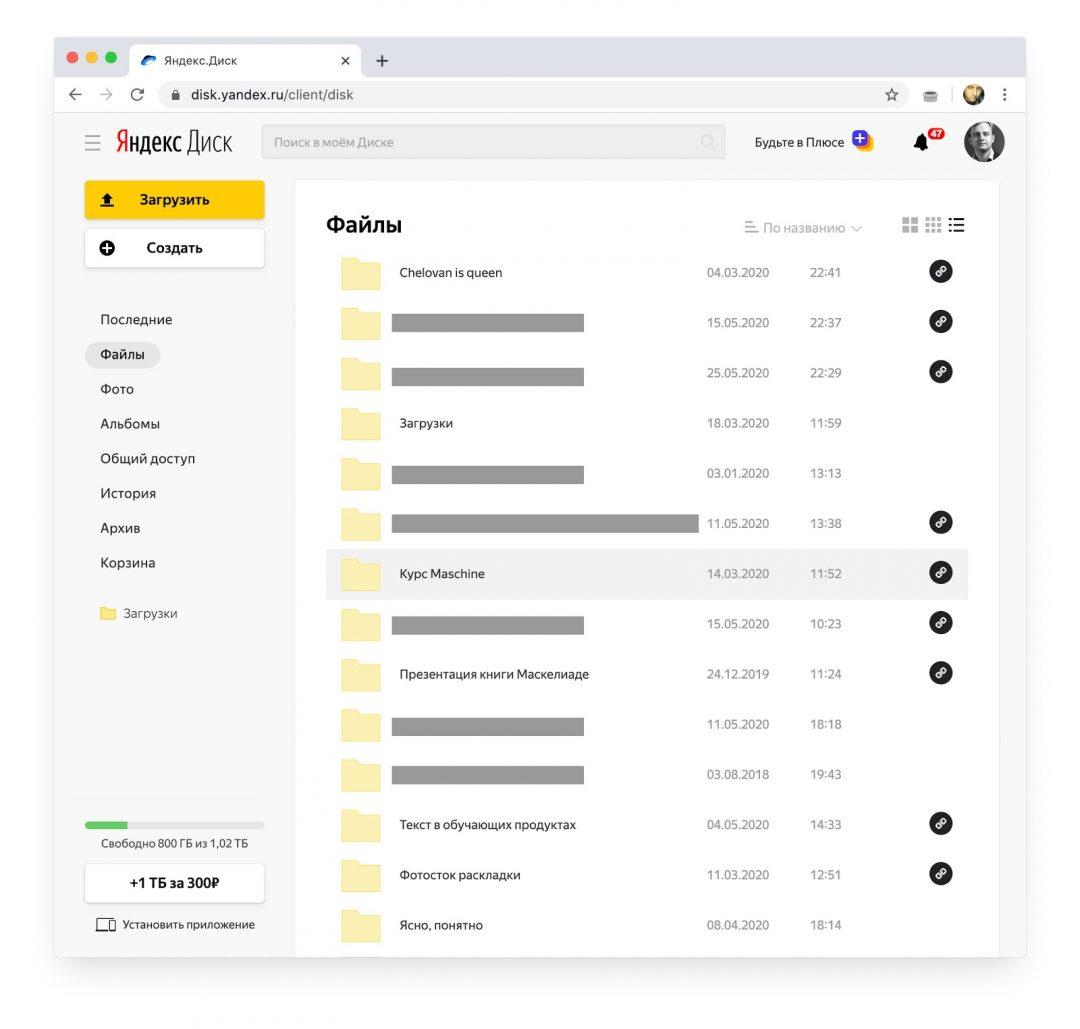Open Chrome three-dot menu
1080x1029 pixels.
pyautogui.click(x=1004, y=95)
